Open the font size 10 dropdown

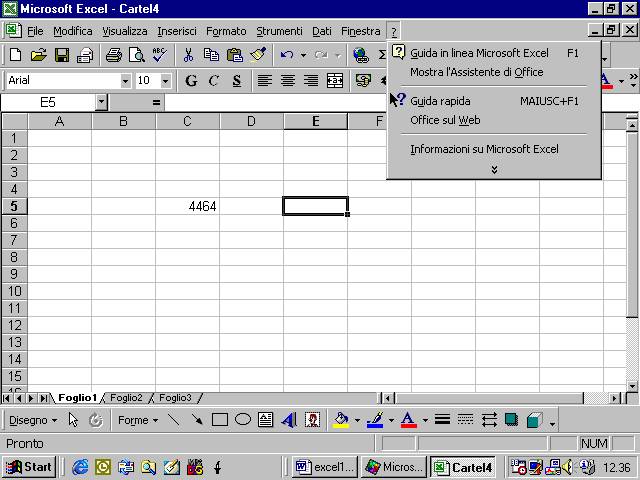(165, 81)
